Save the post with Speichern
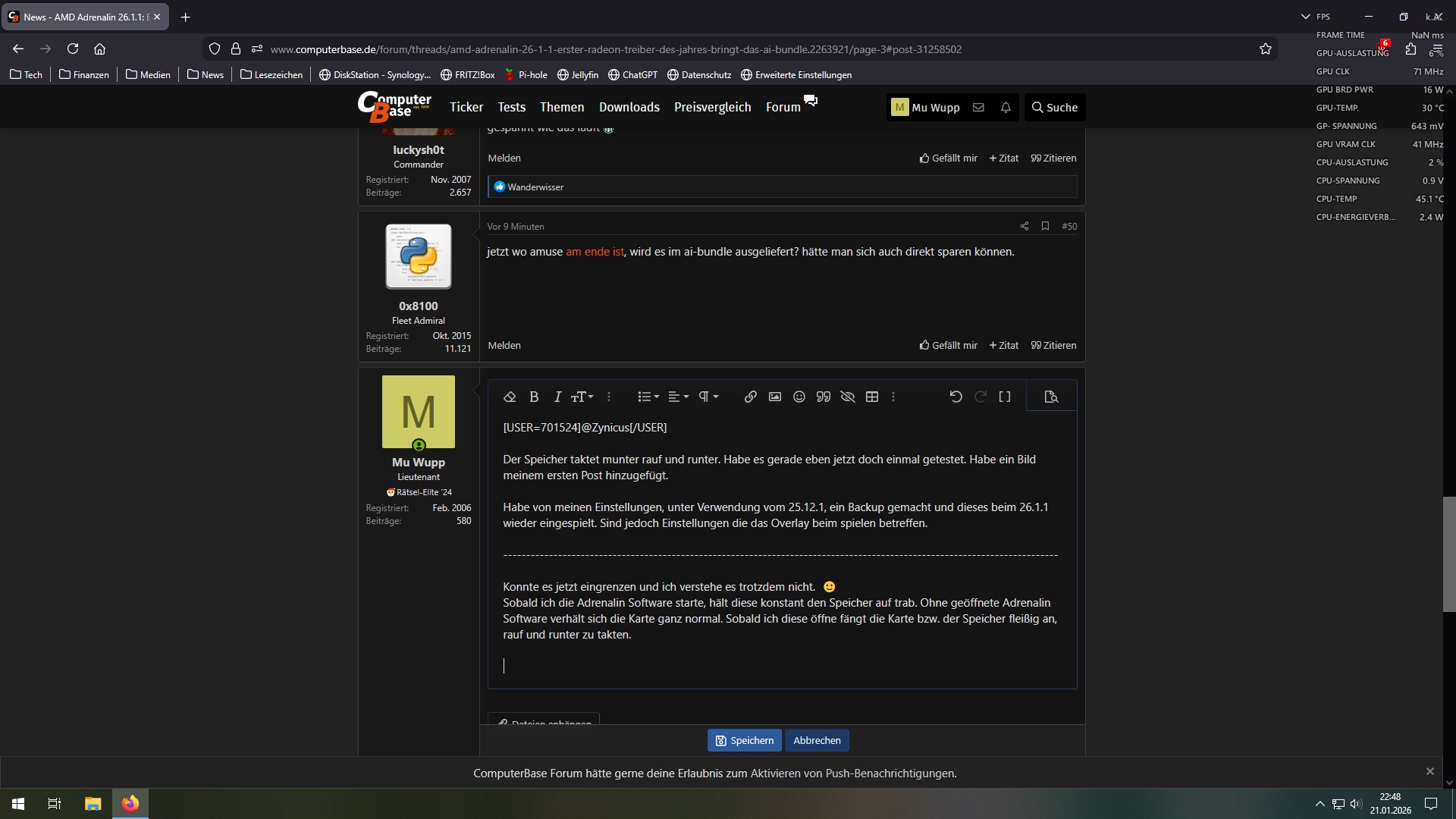1456x819 pixels. pyautogui.click(x=744, y=740)
